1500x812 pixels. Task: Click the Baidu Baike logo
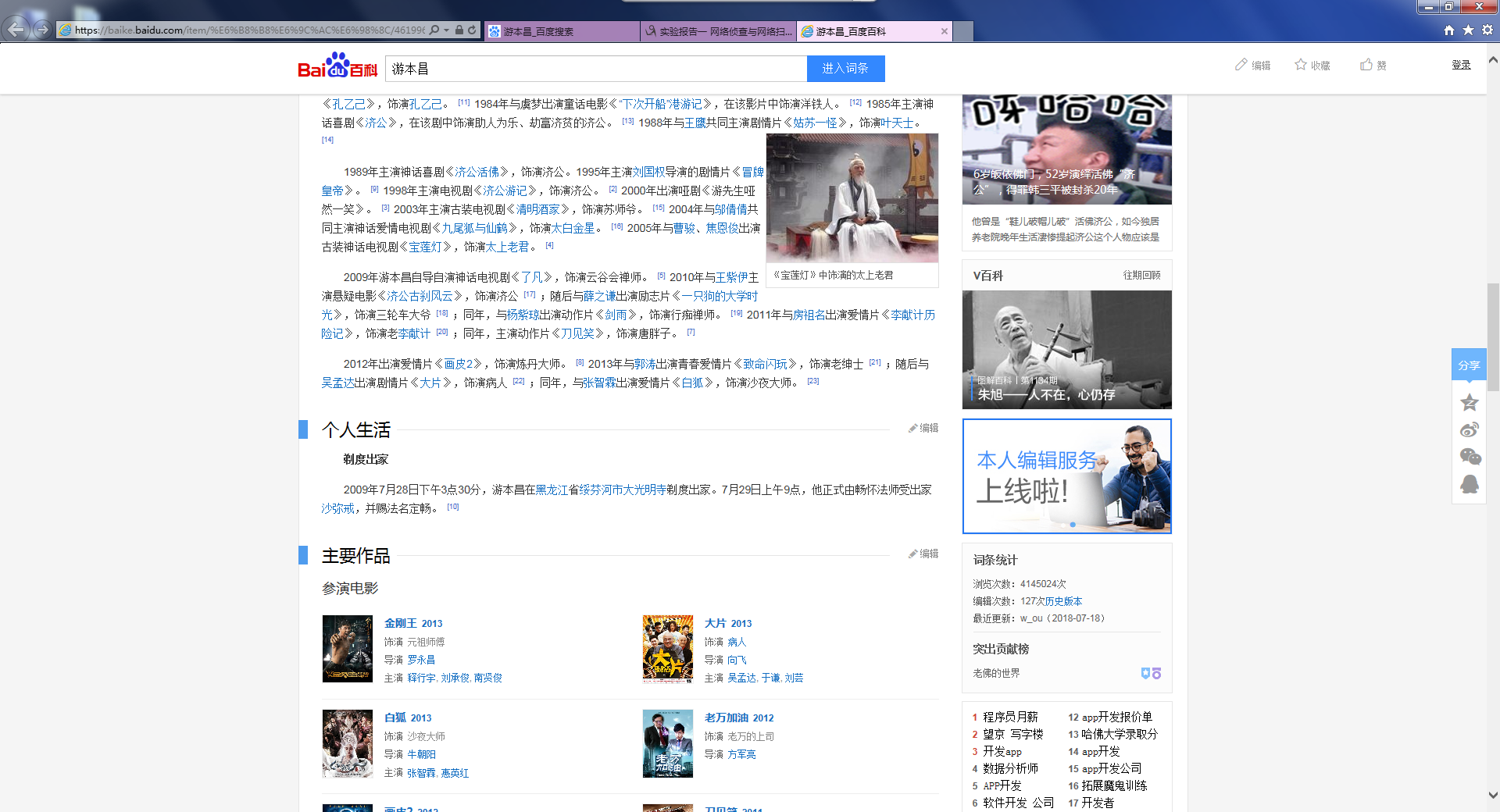(x=337, y=66)
